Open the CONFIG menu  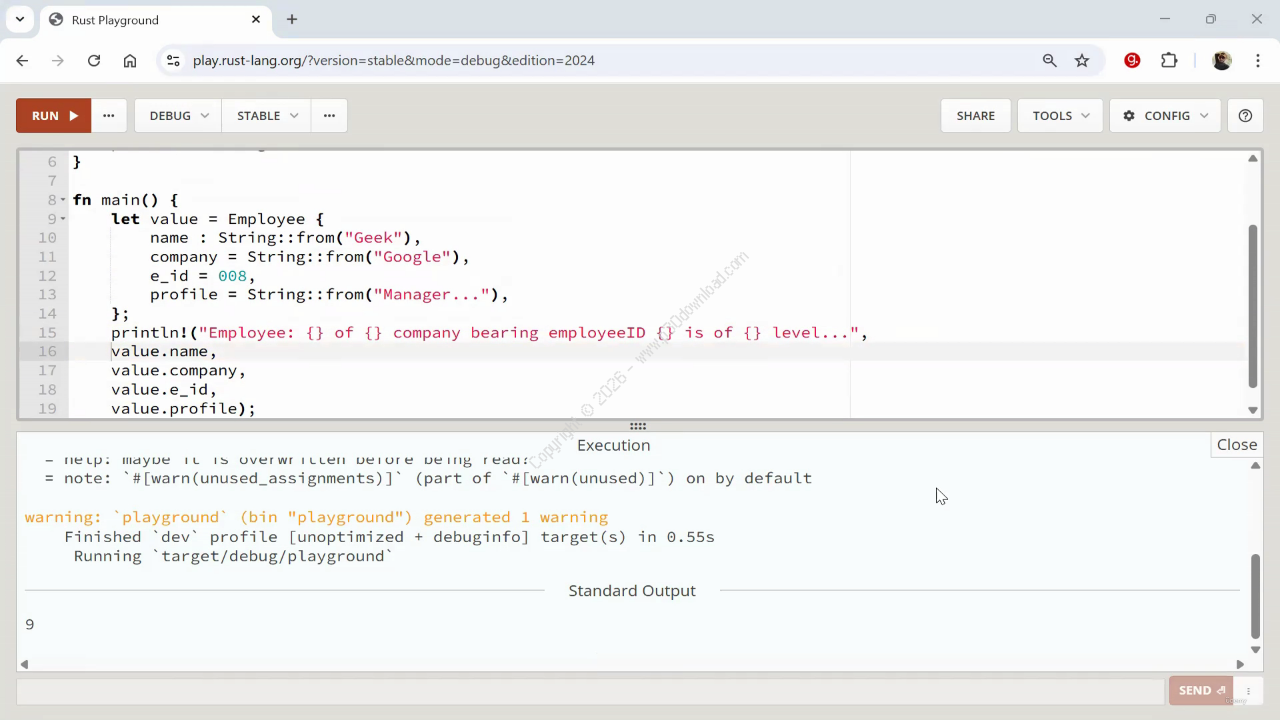[1165, 115]
